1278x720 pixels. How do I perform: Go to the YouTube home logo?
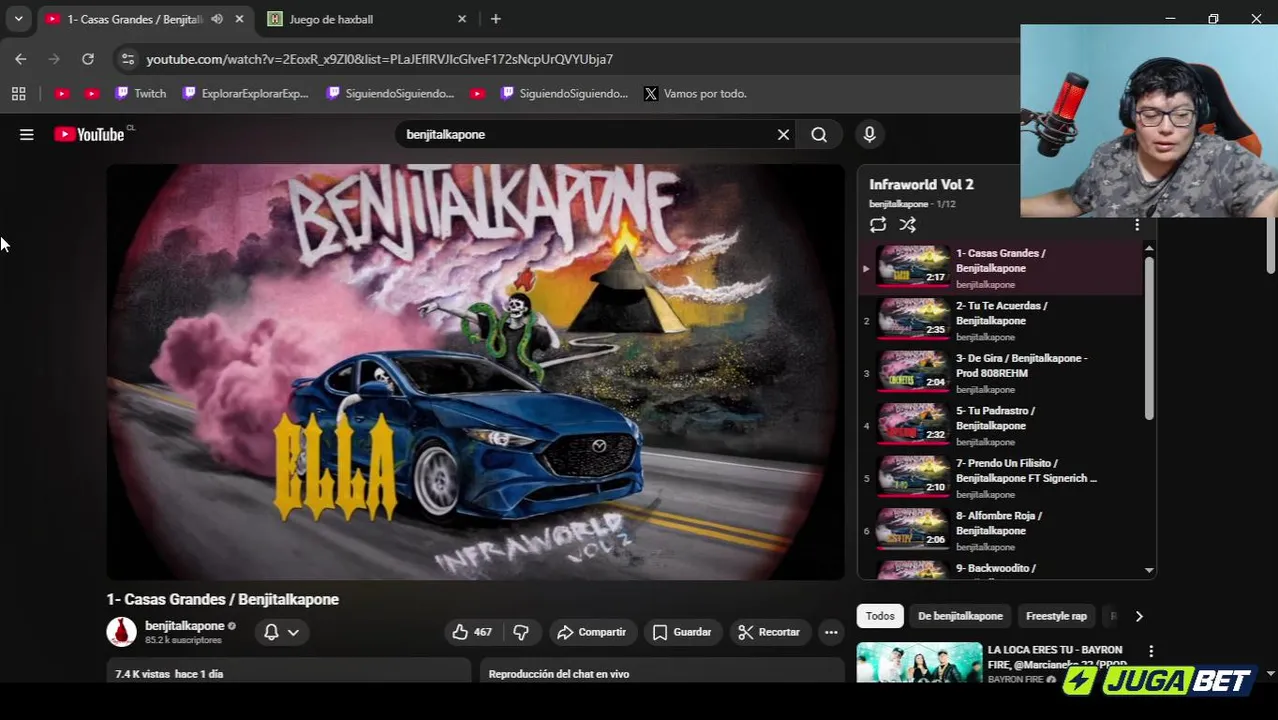pyautogui.click(x=90, y=134)
